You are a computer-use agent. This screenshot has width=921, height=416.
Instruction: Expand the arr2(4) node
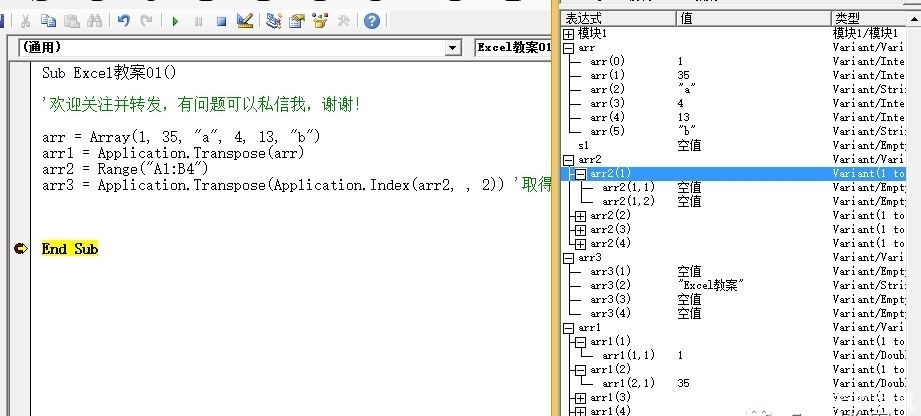coord(580,244)
